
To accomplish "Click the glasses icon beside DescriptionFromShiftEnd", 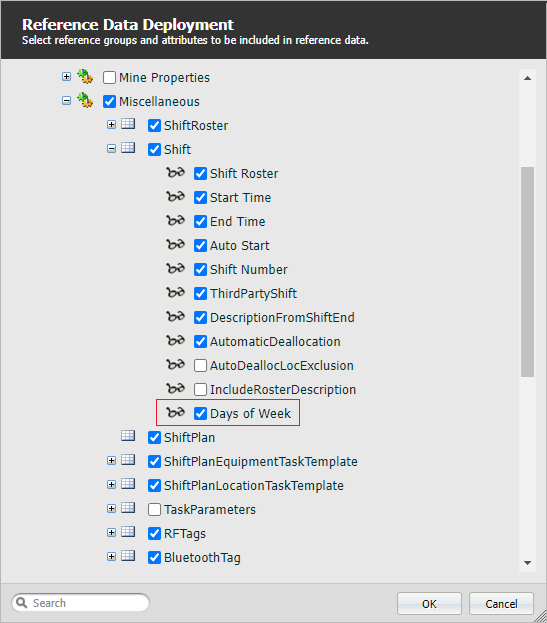I will 175,316.
